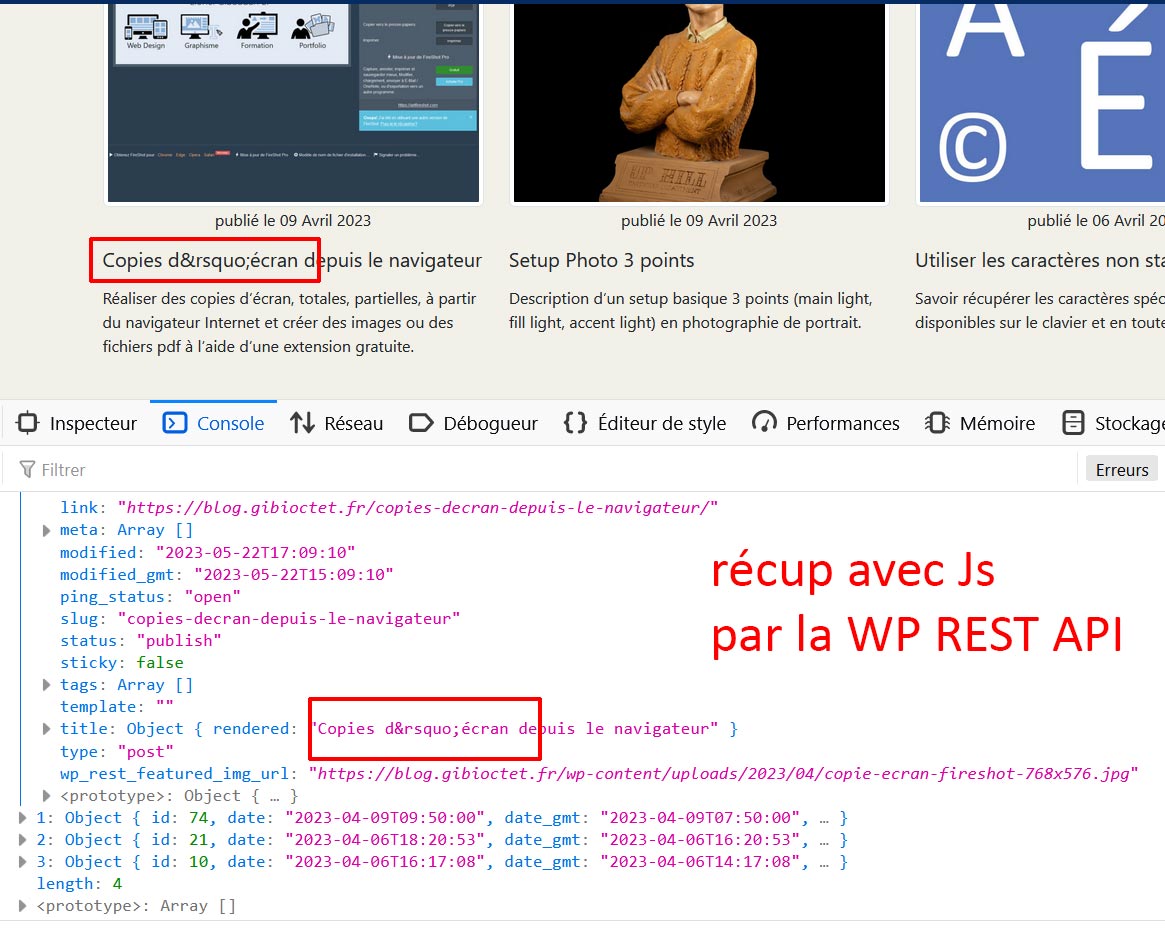The width and height of the screenshot is (1165, 942).
Task: Click the 'Réaliser des copies d'écran' excerpt text
Action: (x=290, y=322)
